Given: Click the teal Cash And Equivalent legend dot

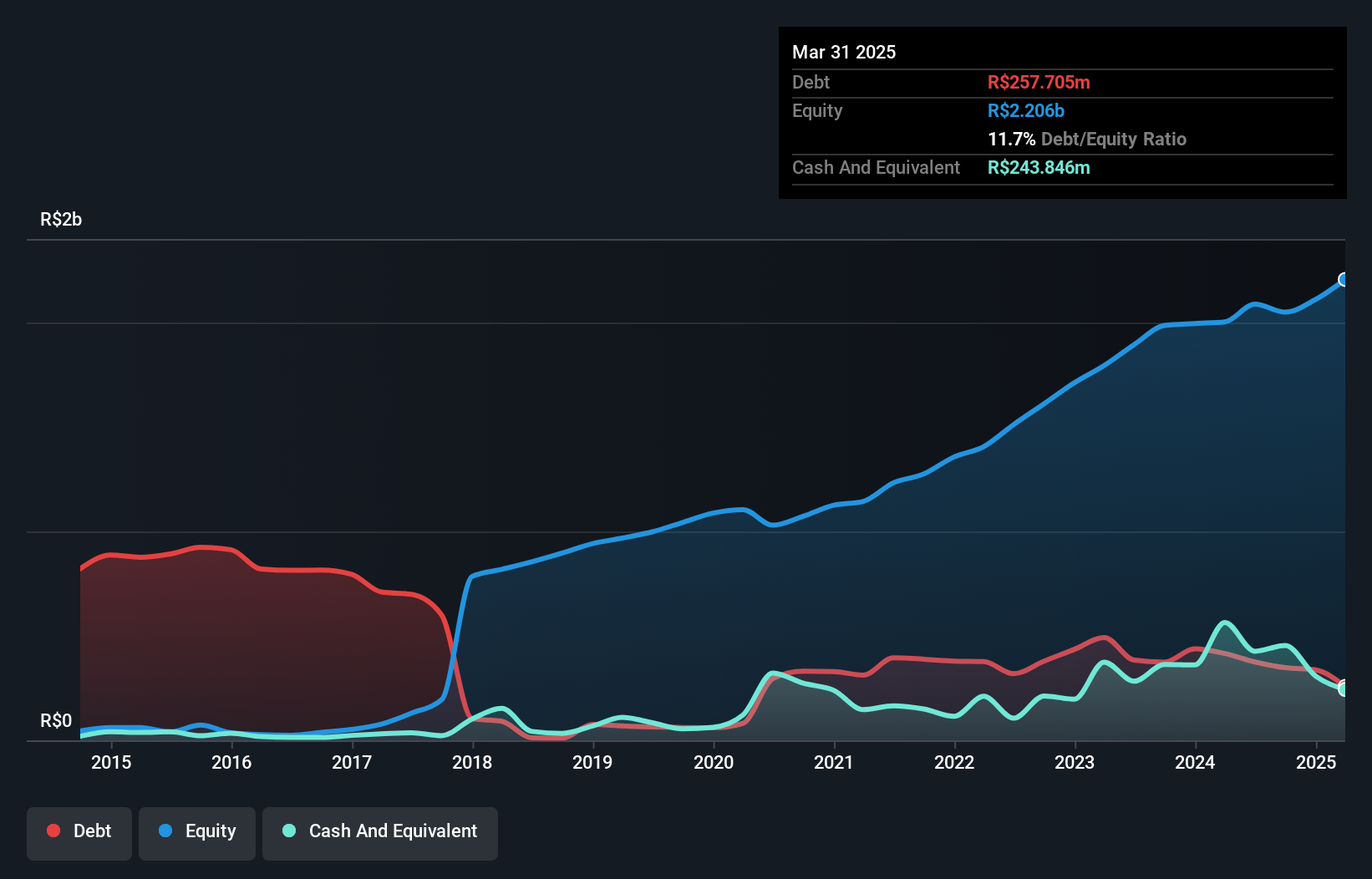Looking at the screenshot, I should [x=289, y=831].
